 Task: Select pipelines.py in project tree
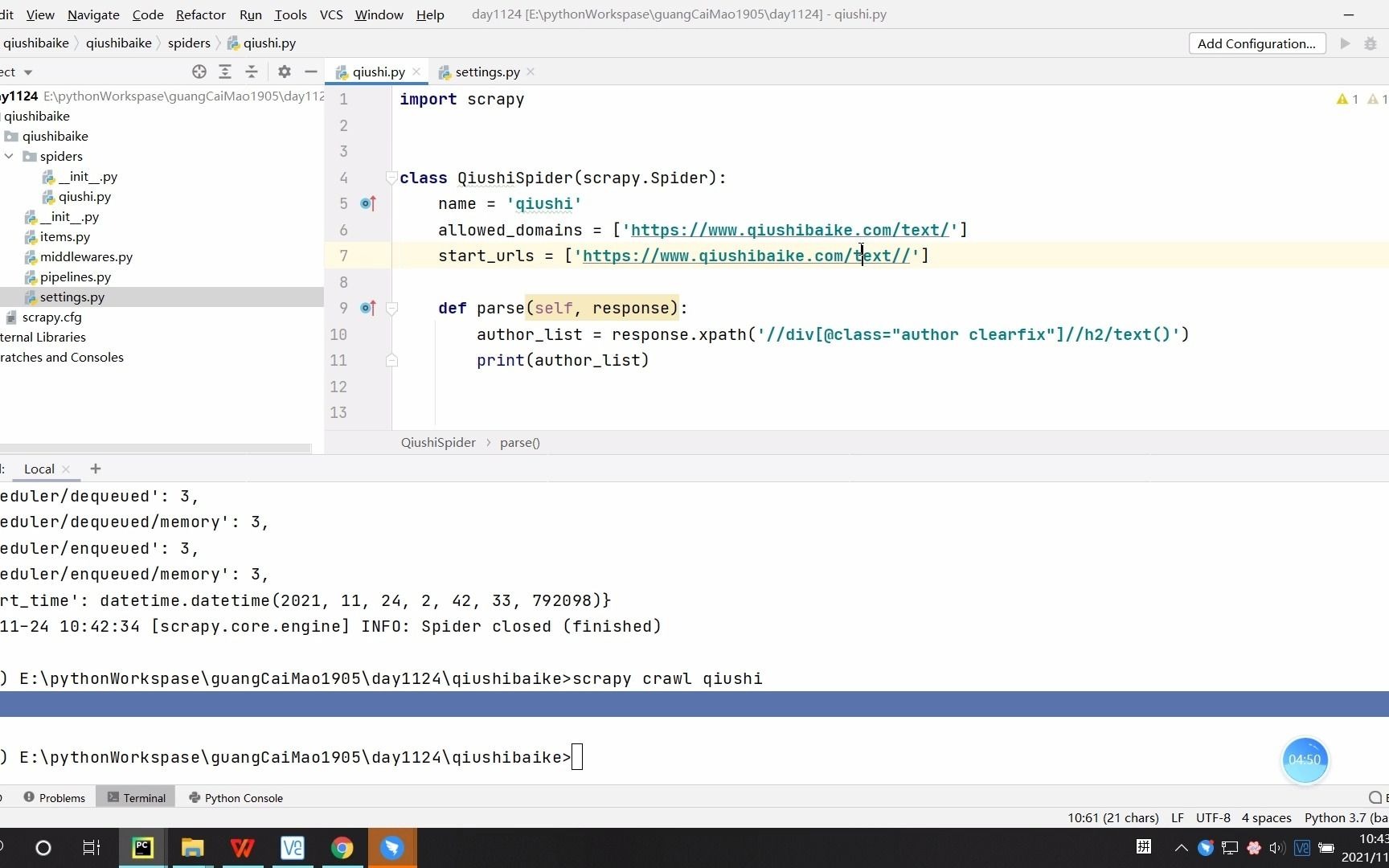coord(76,276)
